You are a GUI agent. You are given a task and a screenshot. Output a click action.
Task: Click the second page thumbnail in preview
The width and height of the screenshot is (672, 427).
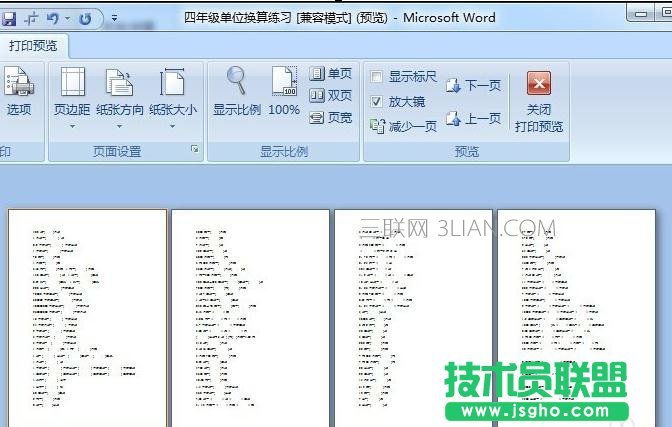(x=250, y=318)
